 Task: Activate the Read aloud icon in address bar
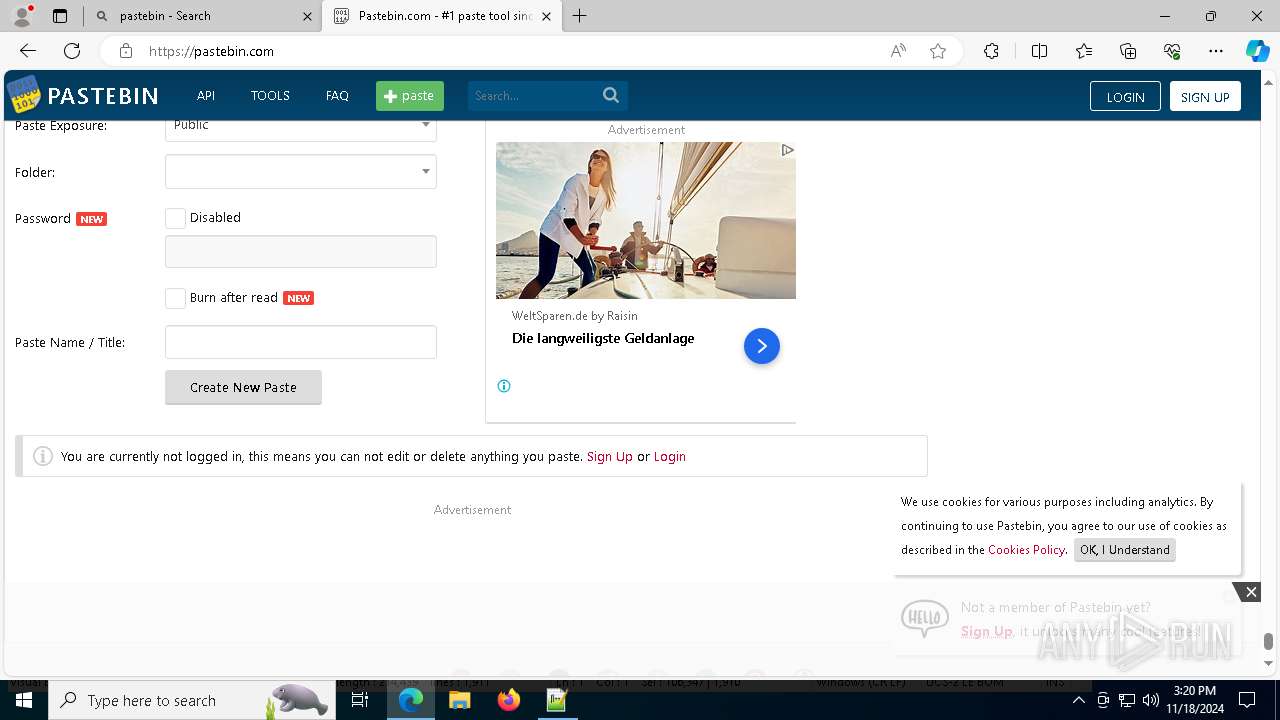[x=898, y=51]
